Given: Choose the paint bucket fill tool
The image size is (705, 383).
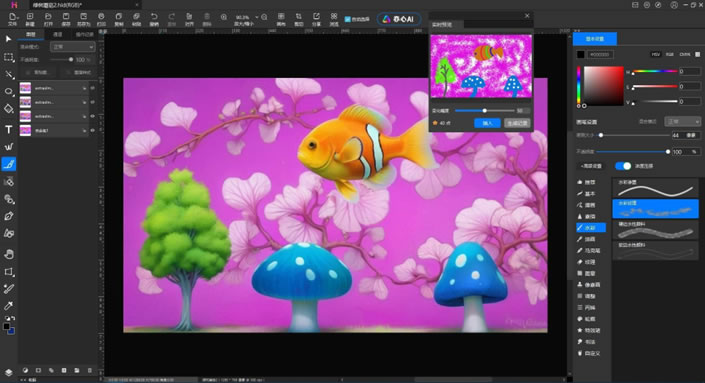Looking at the screenshot, I should point(9,109).
